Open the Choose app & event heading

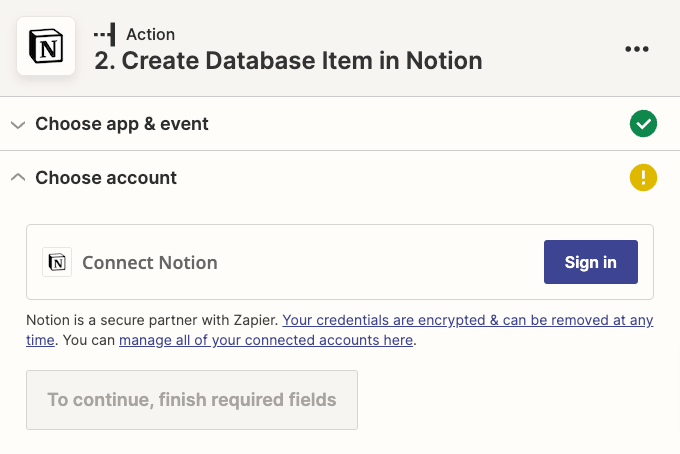[122, 124]
